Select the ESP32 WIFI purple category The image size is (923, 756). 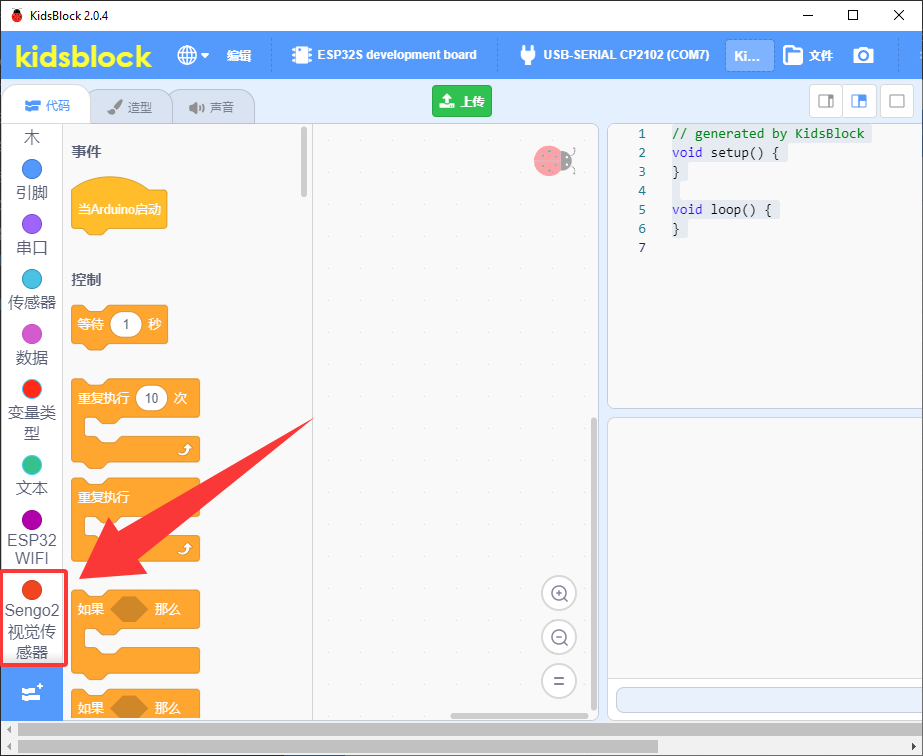(32, 538)
